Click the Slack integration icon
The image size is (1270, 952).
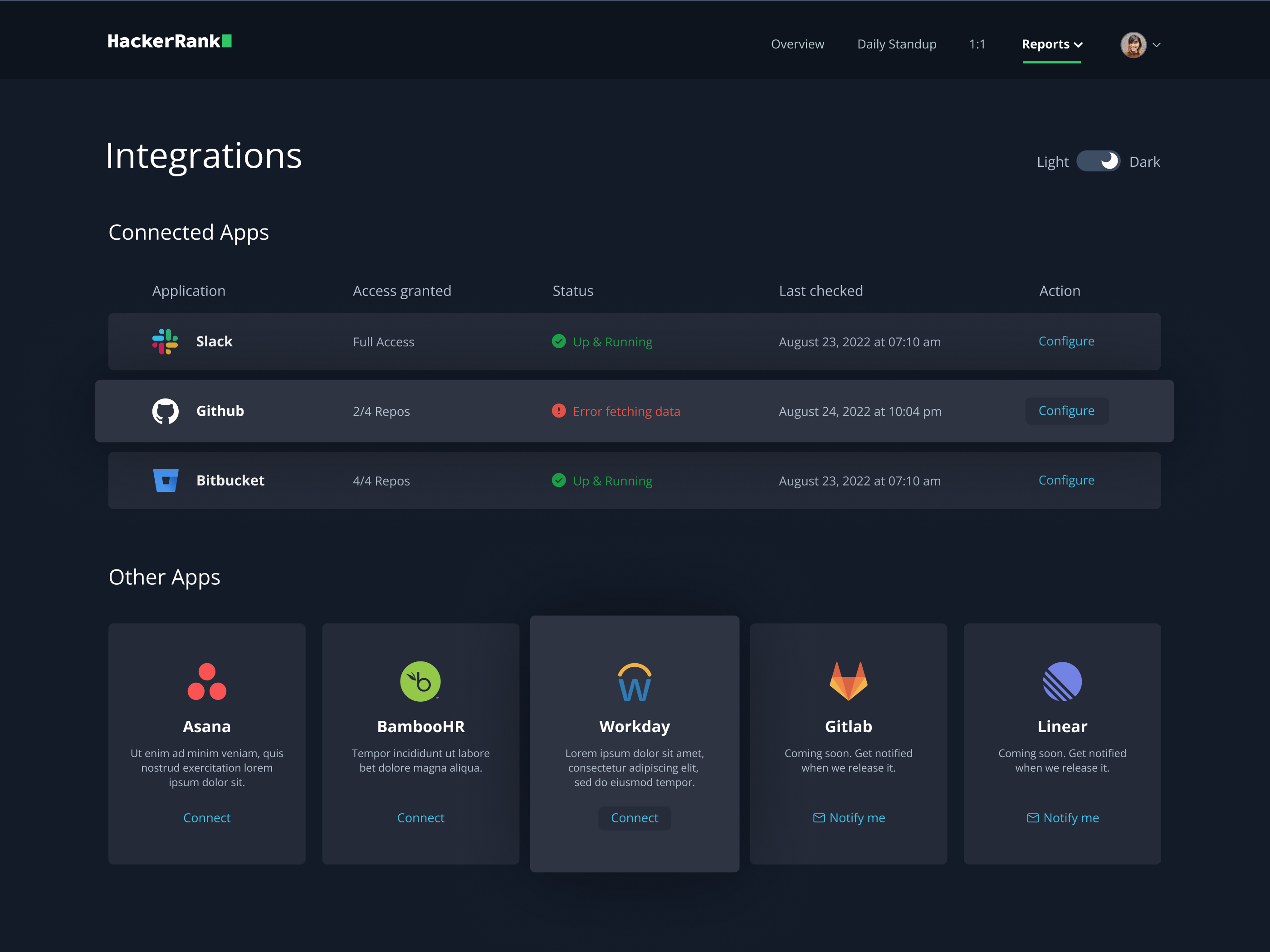(x=165, y=341)
